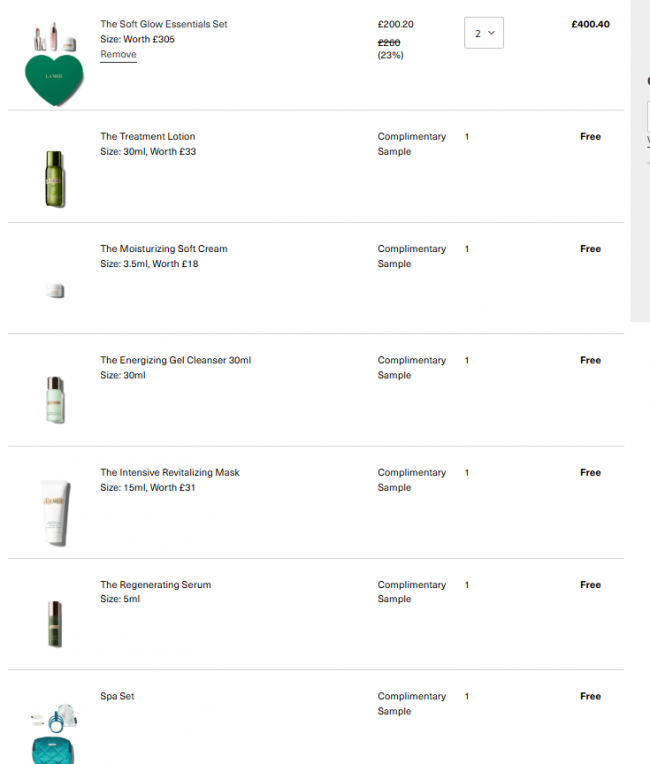Open the Spa Set product title
The width and height of the screenshot is (650, 764).
pyautogui.click(x=117, y=696)
